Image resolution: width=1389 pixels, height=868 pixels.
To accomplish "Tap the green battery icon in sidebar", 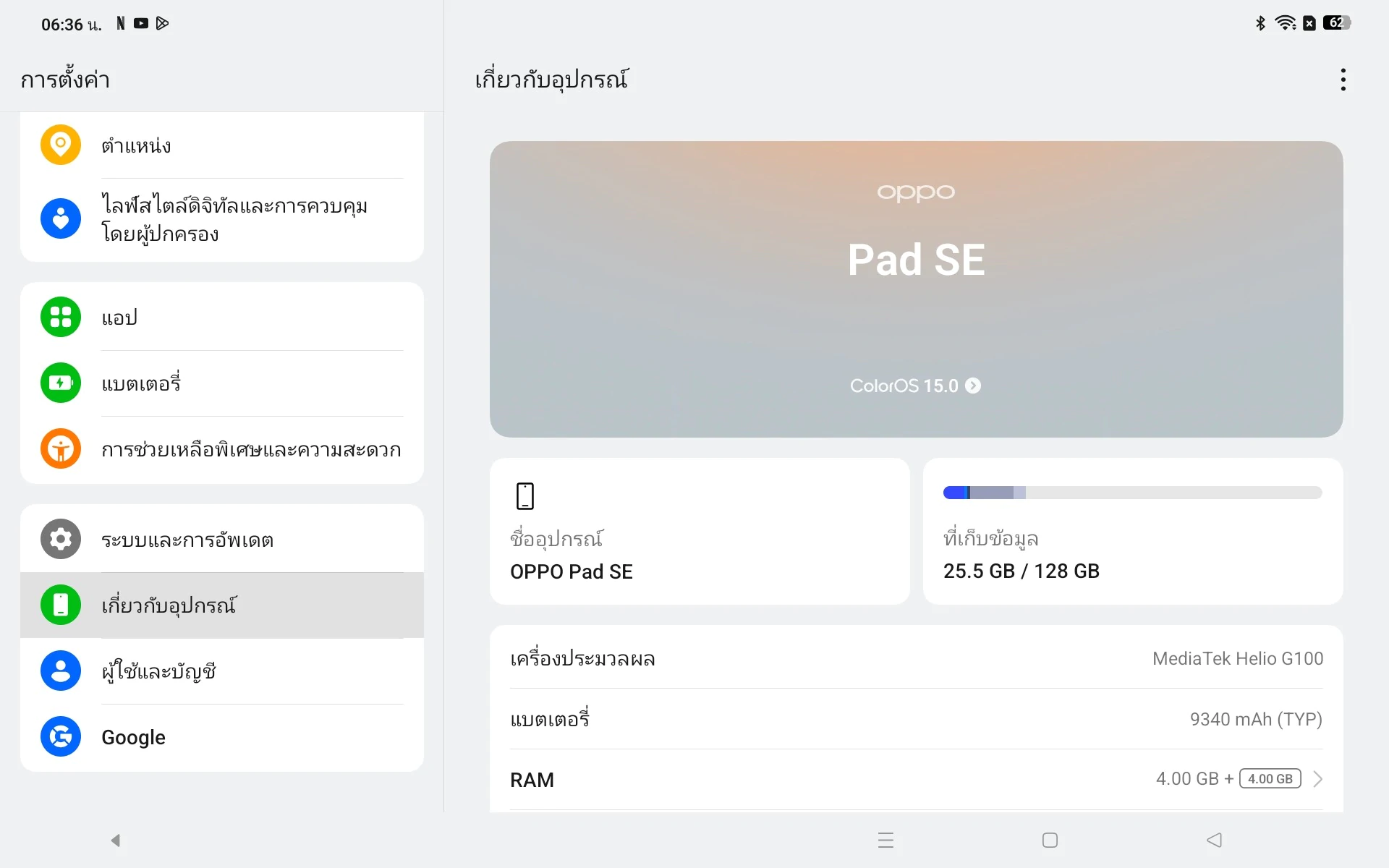I will point(61,383).
